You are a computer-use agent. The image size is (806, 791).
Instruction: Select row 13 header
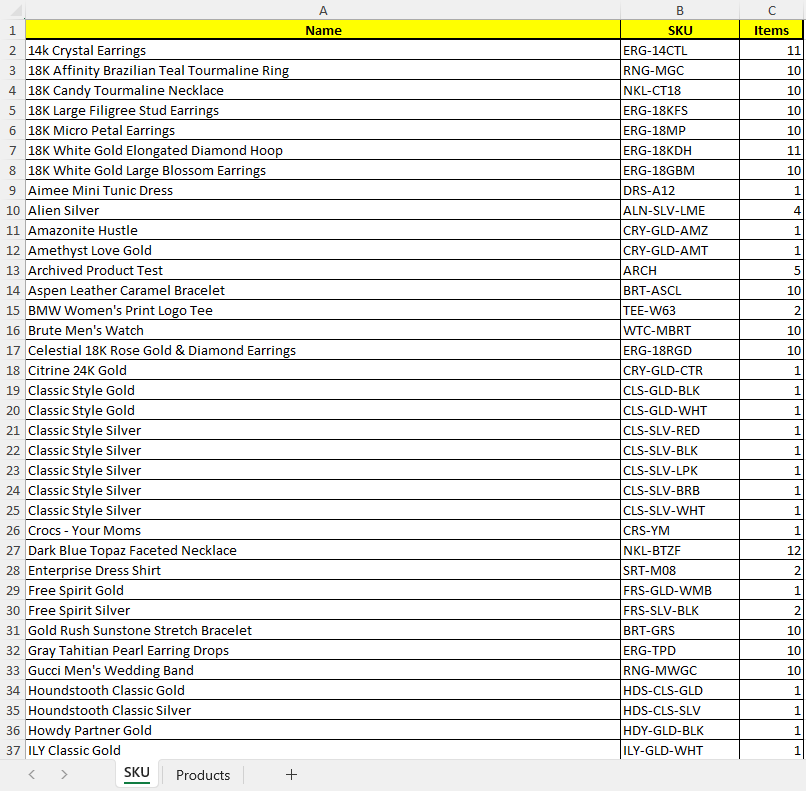pos(12,270)
